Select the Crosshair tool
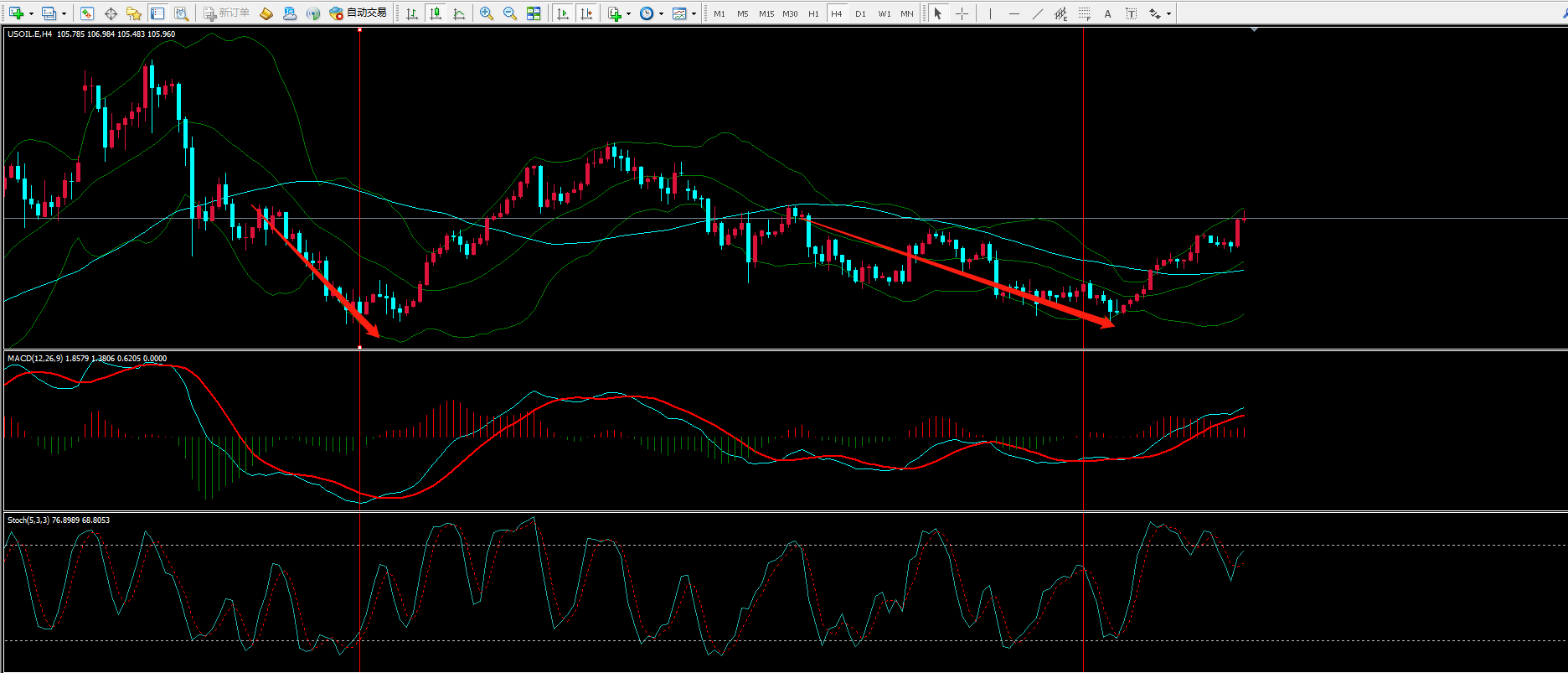This screenshot has width=1568, height=673. 962,13
